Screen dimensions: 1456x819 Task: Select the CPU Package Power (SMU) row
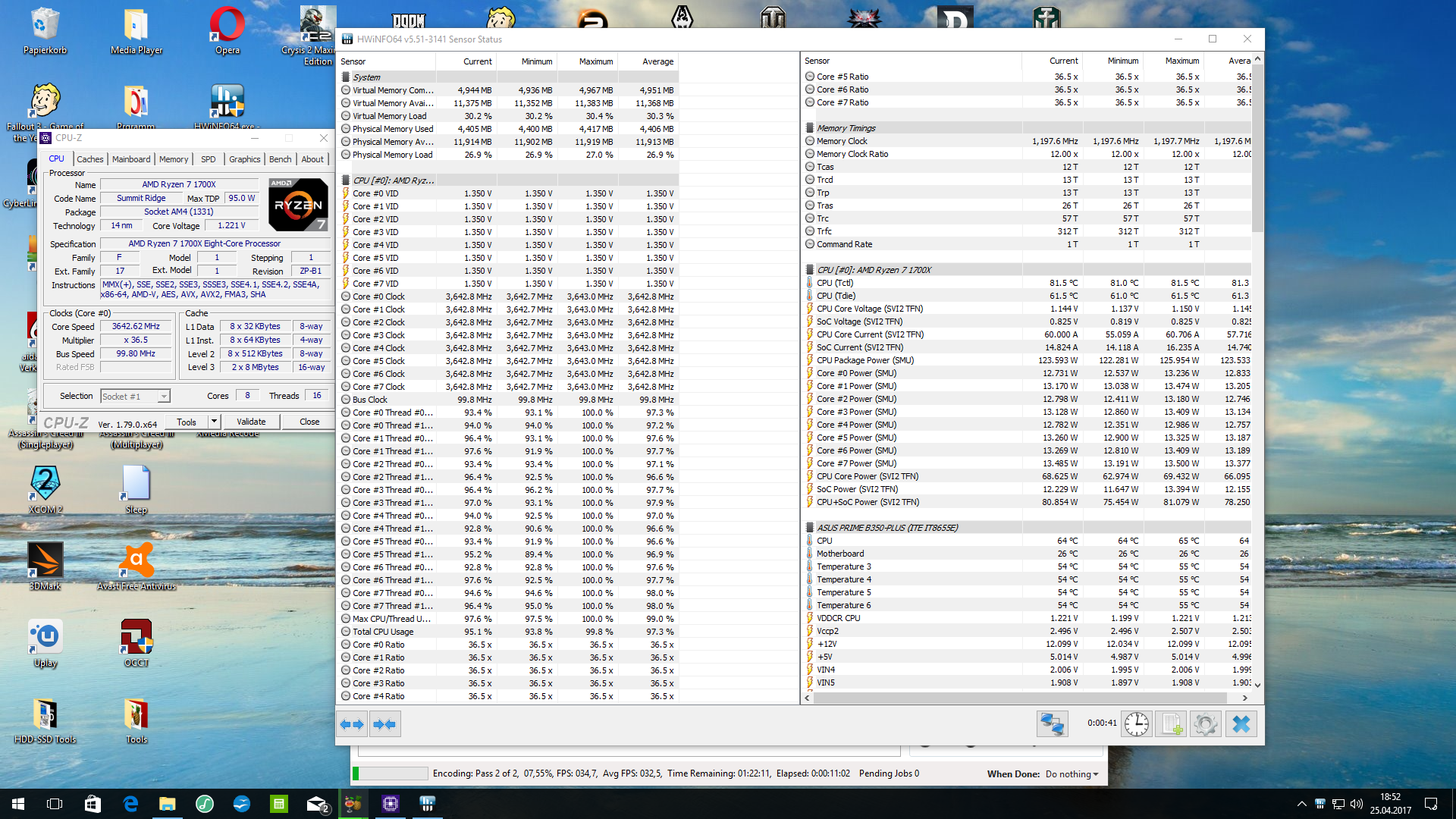pos(1027,360)
